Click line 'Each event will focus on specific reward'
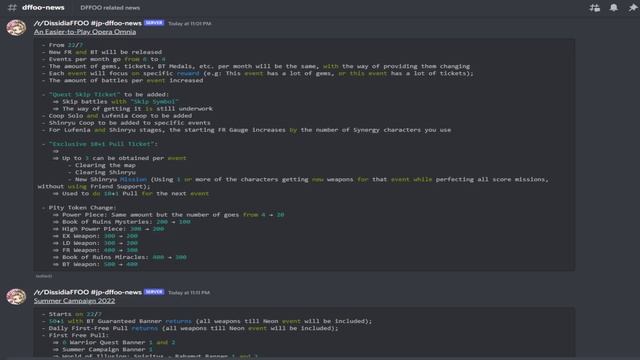The height and width of the screenshot is (360, 640). click(x=258, y=73)
